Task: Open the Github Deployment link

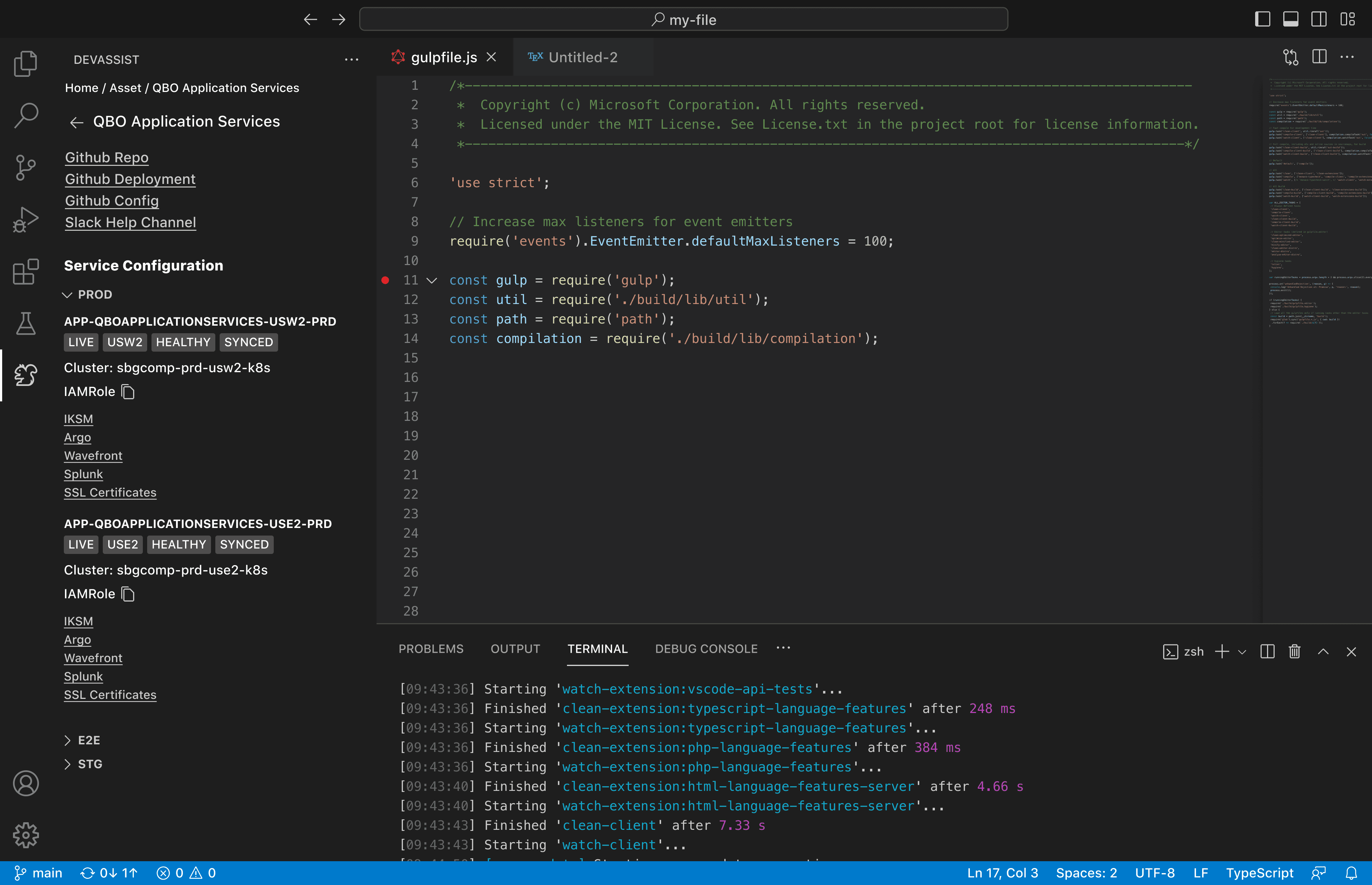Action: [130, 179]
